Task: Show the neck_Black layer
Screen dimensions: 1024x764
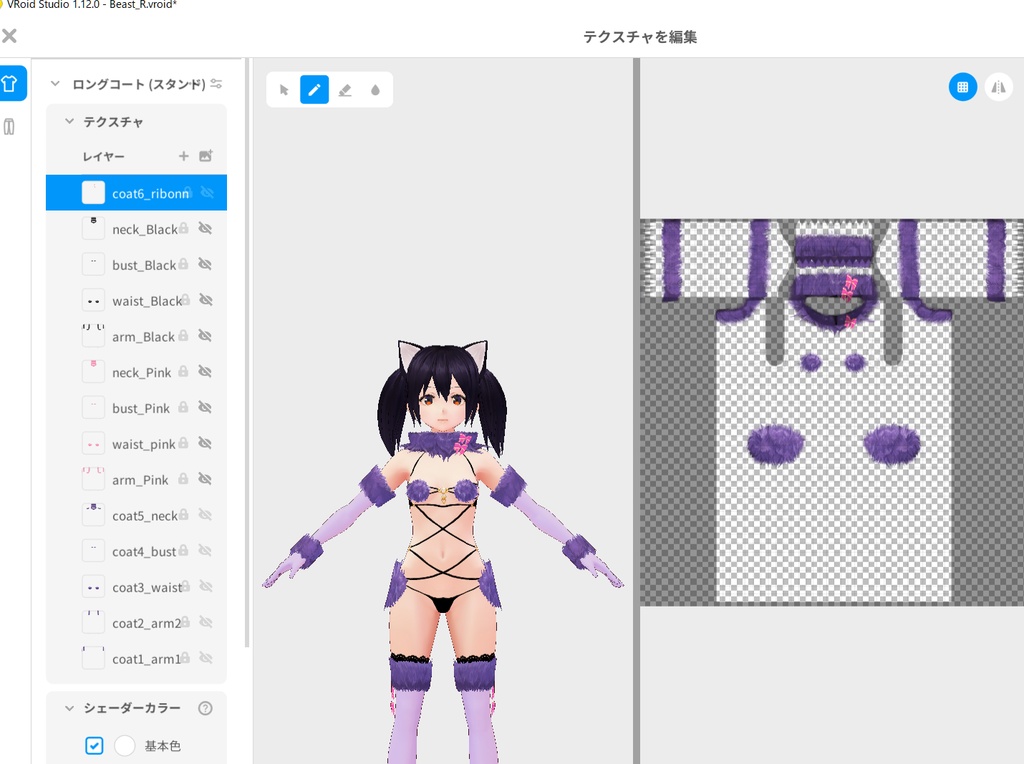Action: pyautogui.click(x=206, y=229)
